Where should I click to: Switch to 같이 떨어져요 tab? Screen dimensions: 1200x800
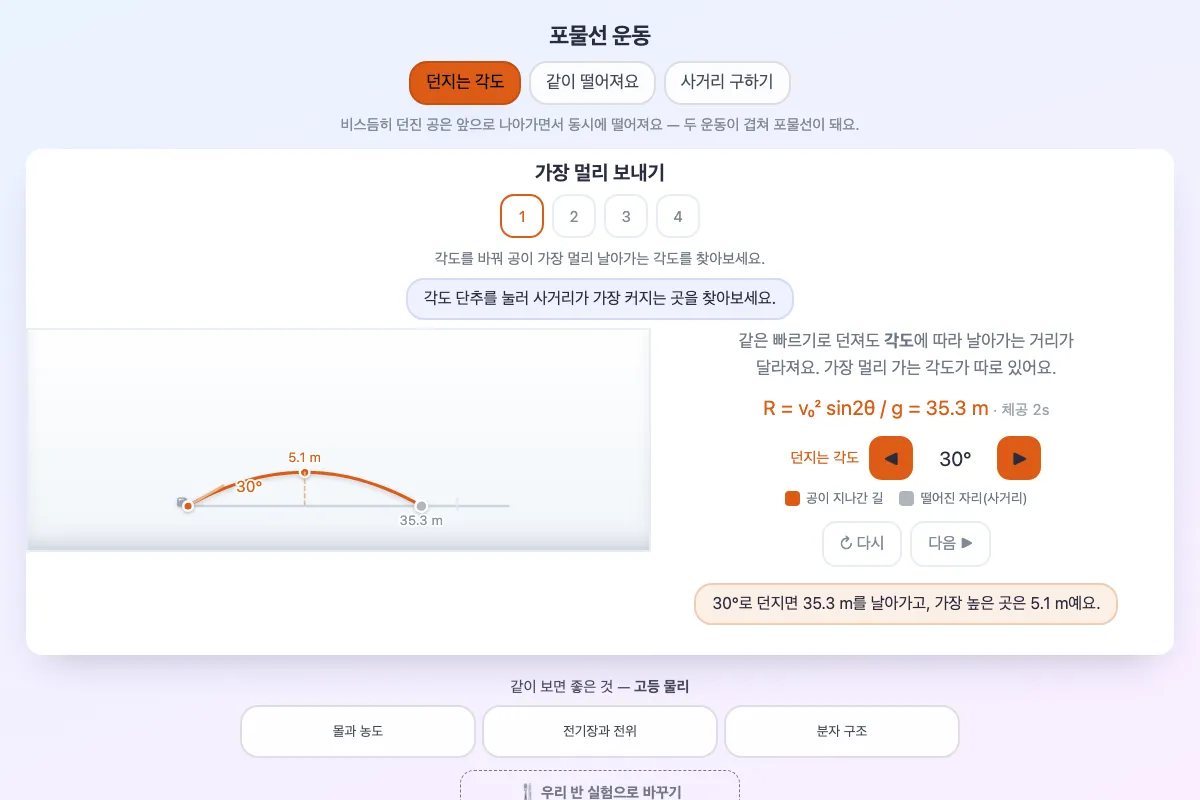tap(592, 82)
